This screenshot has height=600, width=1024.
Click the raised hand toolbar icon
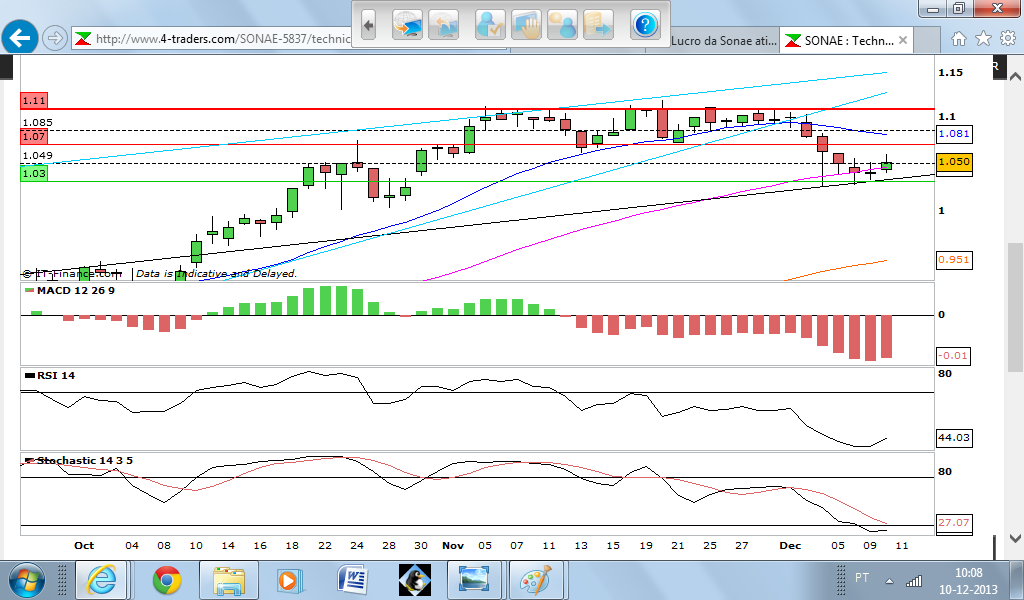[526, 24]
